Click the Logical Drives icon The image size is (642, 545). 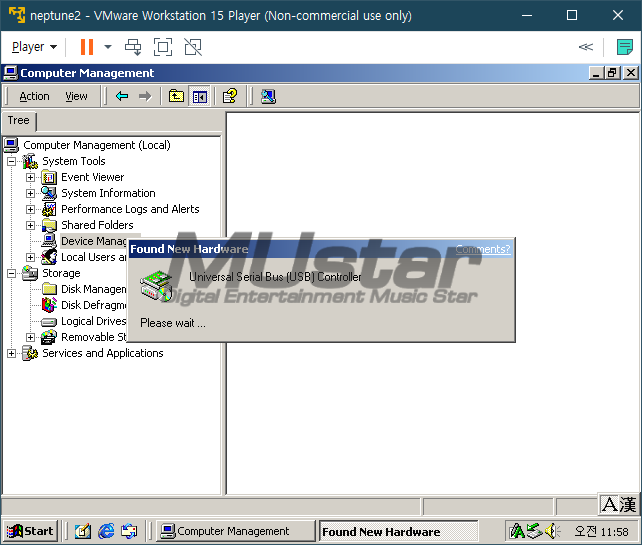[49, 321]
